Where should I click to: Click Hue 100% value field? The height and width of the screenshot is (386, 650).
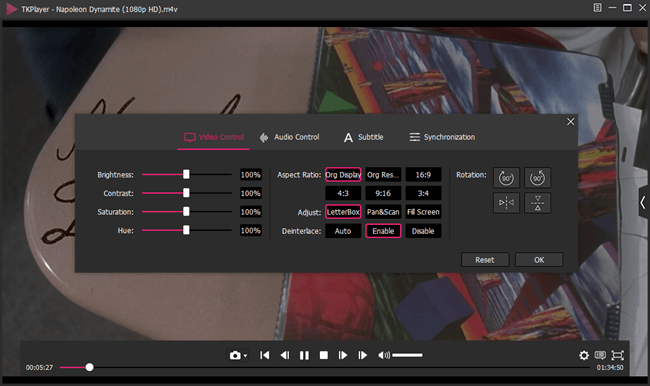pos(251,231)
